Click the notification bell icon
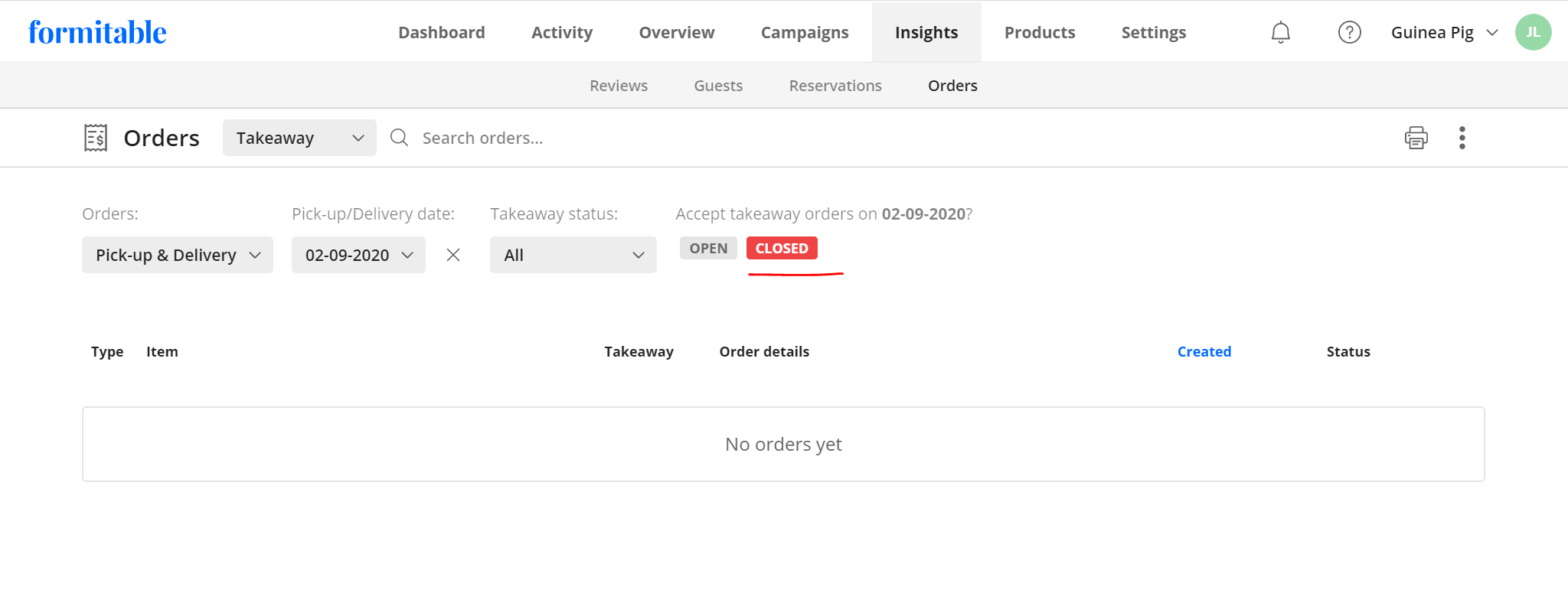 1280,32
